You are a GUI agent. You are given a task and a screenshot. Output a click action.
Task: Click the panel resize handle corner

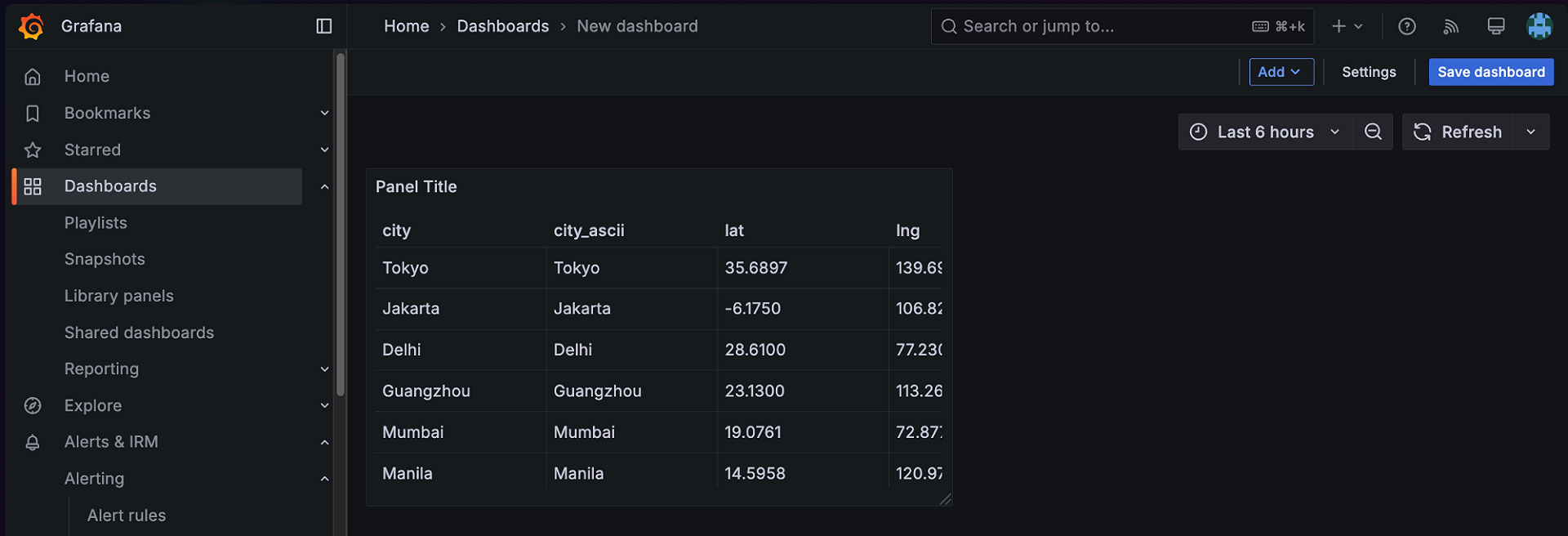tap(946, 499)
